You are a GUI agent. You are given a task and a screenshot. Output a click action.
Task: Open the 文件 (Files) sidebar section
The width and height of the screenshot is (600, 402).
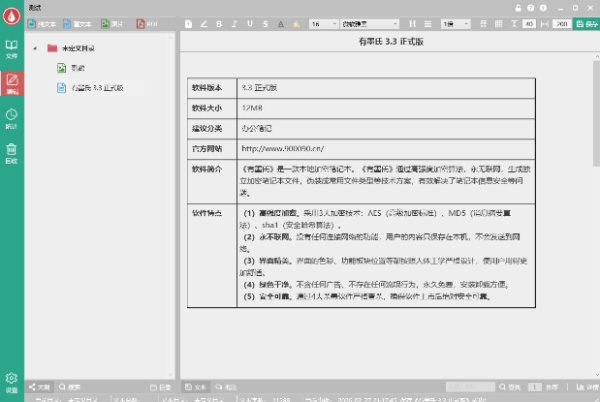click(x=11, y=49)
